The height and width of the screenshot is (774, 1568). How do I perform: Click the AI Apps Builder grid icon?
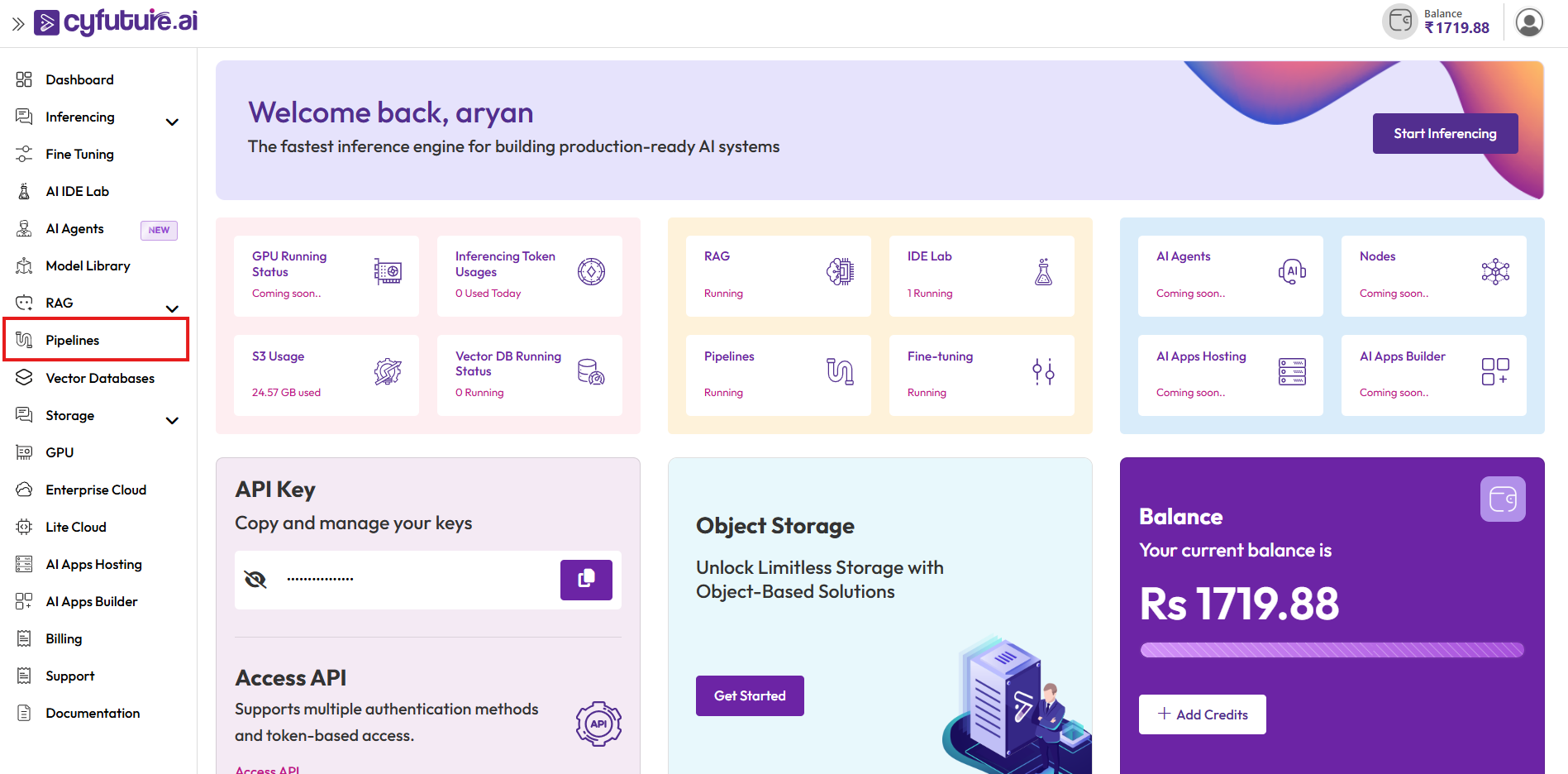point(1494,372)
